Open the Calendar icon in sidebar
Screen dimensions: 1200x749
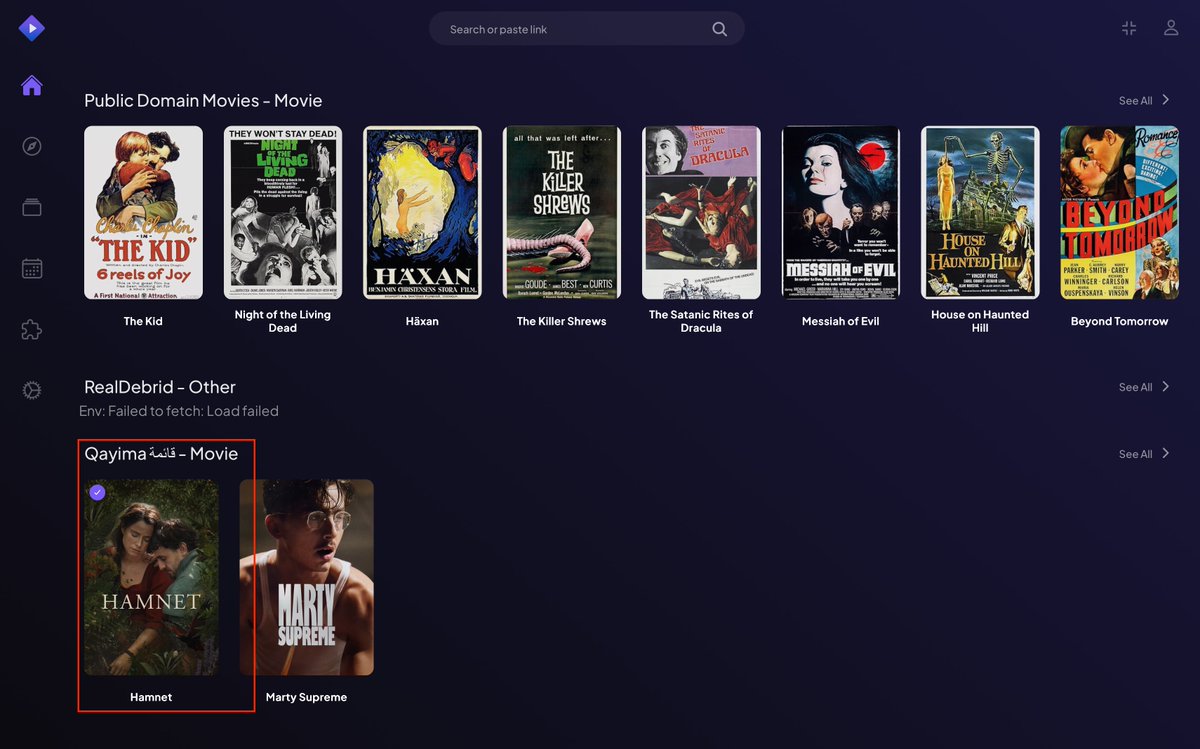click(32, 269)
